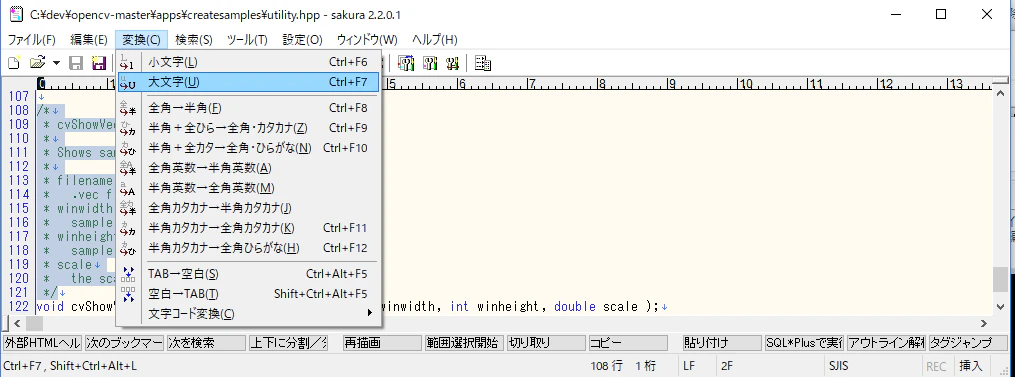
Task: Open the common settings wrench icon
Action: point(452,63)
